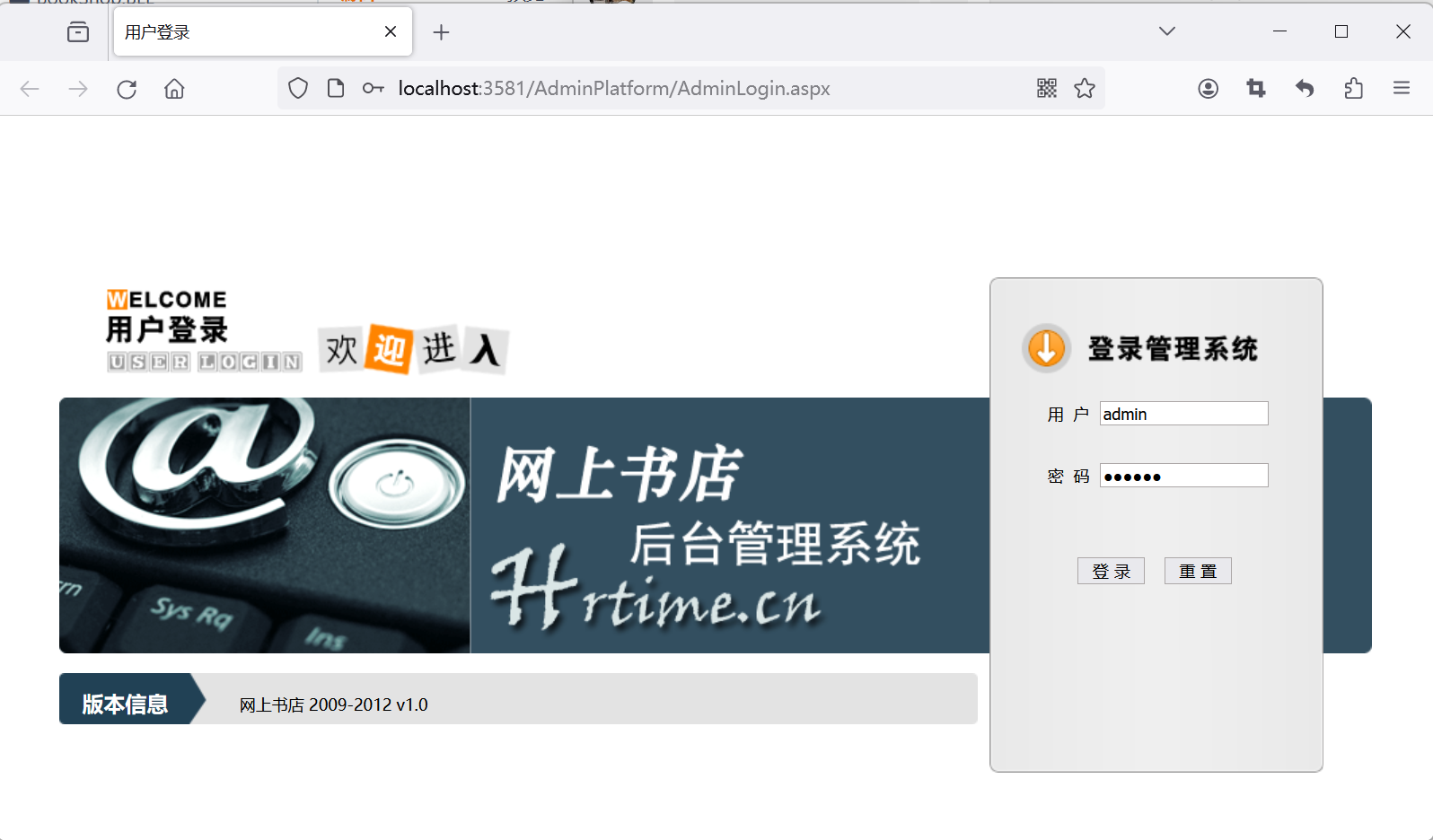Click the address bar URL text

[x=614, y=88]
